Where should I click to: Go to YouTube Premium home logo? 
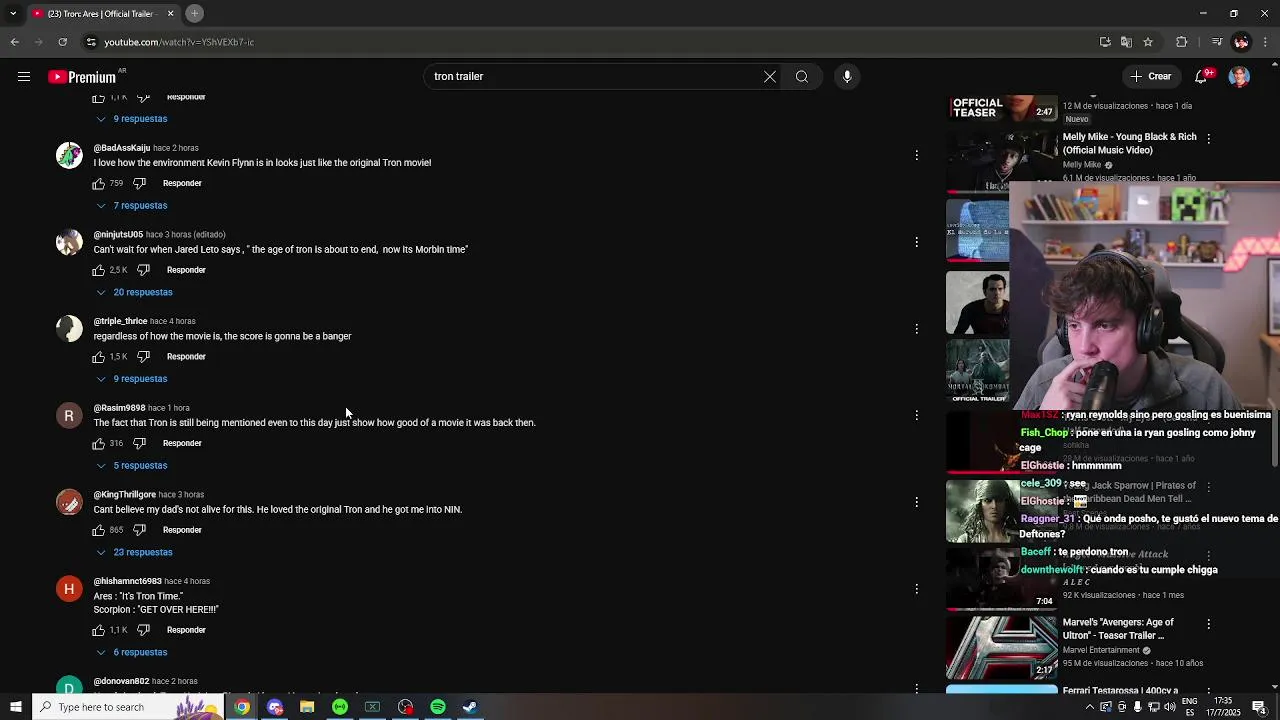tap(82, 77)
